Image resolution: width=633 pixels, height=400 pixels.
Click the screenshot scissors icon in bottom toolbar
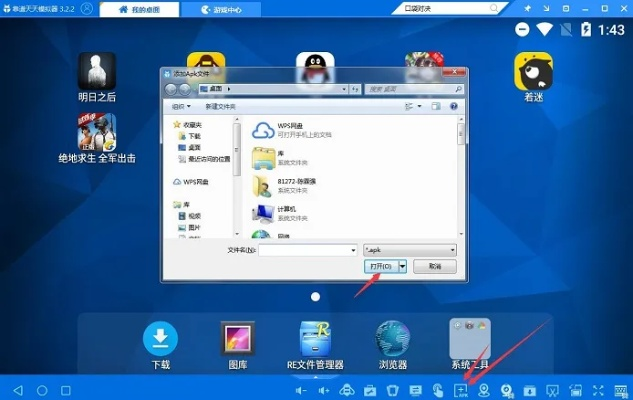coord(552,390)
